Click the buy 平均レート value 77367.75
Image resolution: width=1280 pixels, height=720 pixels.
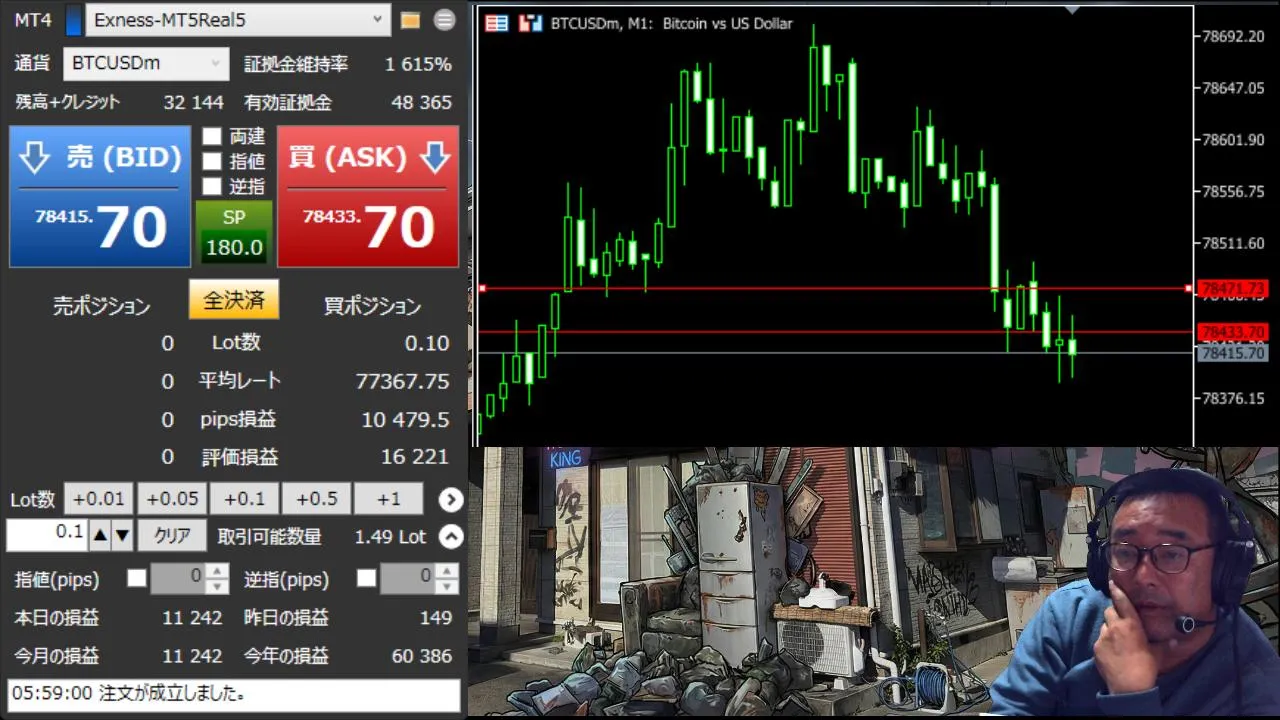[402, 381]
